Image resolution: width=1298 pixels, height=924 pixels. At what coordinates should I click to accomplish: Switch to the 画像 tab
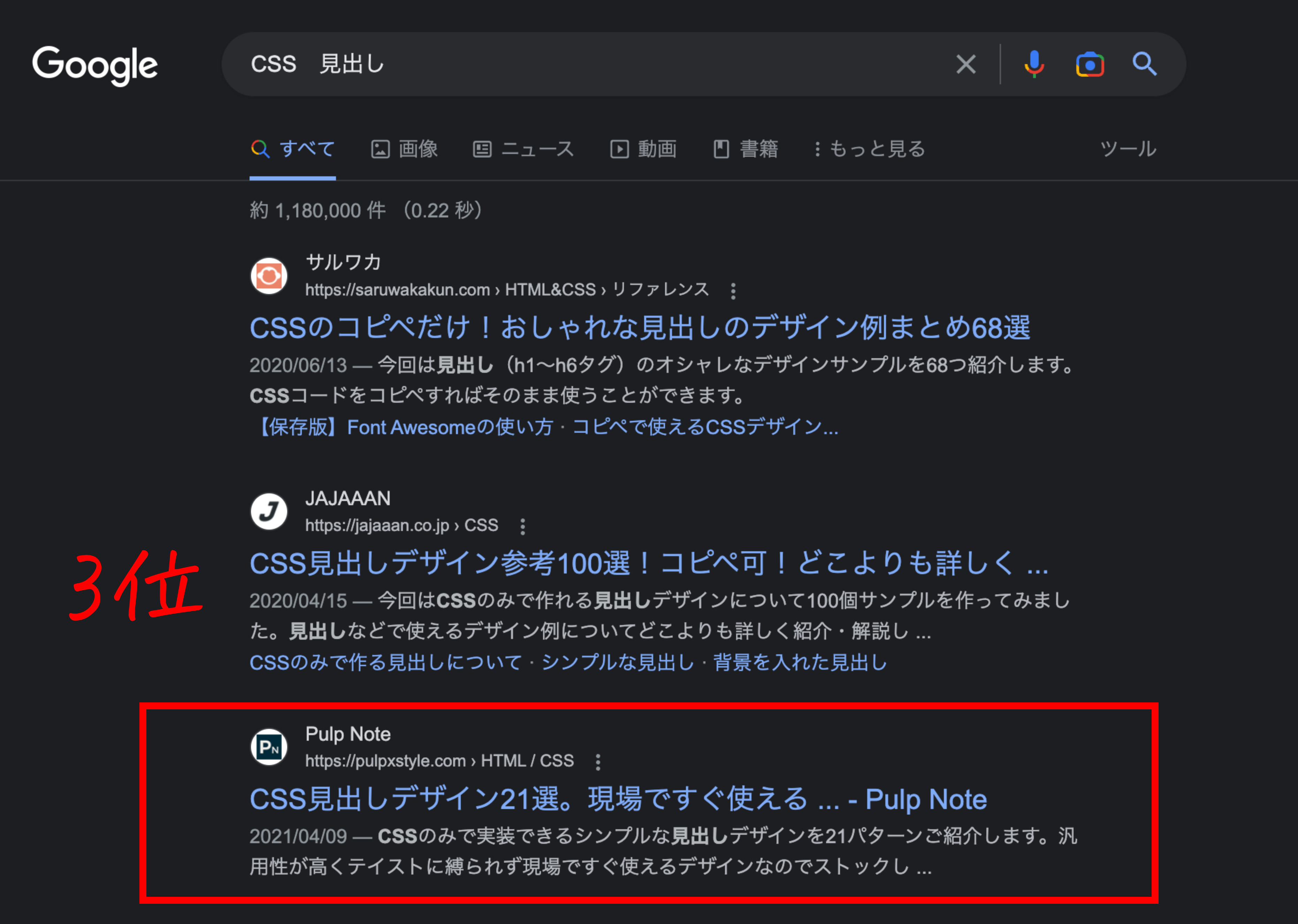[405, 149]
